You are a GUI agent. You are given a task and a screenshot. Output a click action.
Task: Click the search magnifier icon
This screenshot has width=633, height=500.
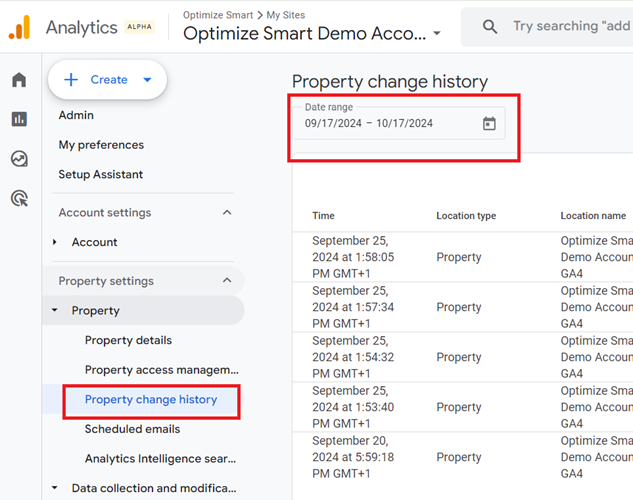(x=490, y=27)
